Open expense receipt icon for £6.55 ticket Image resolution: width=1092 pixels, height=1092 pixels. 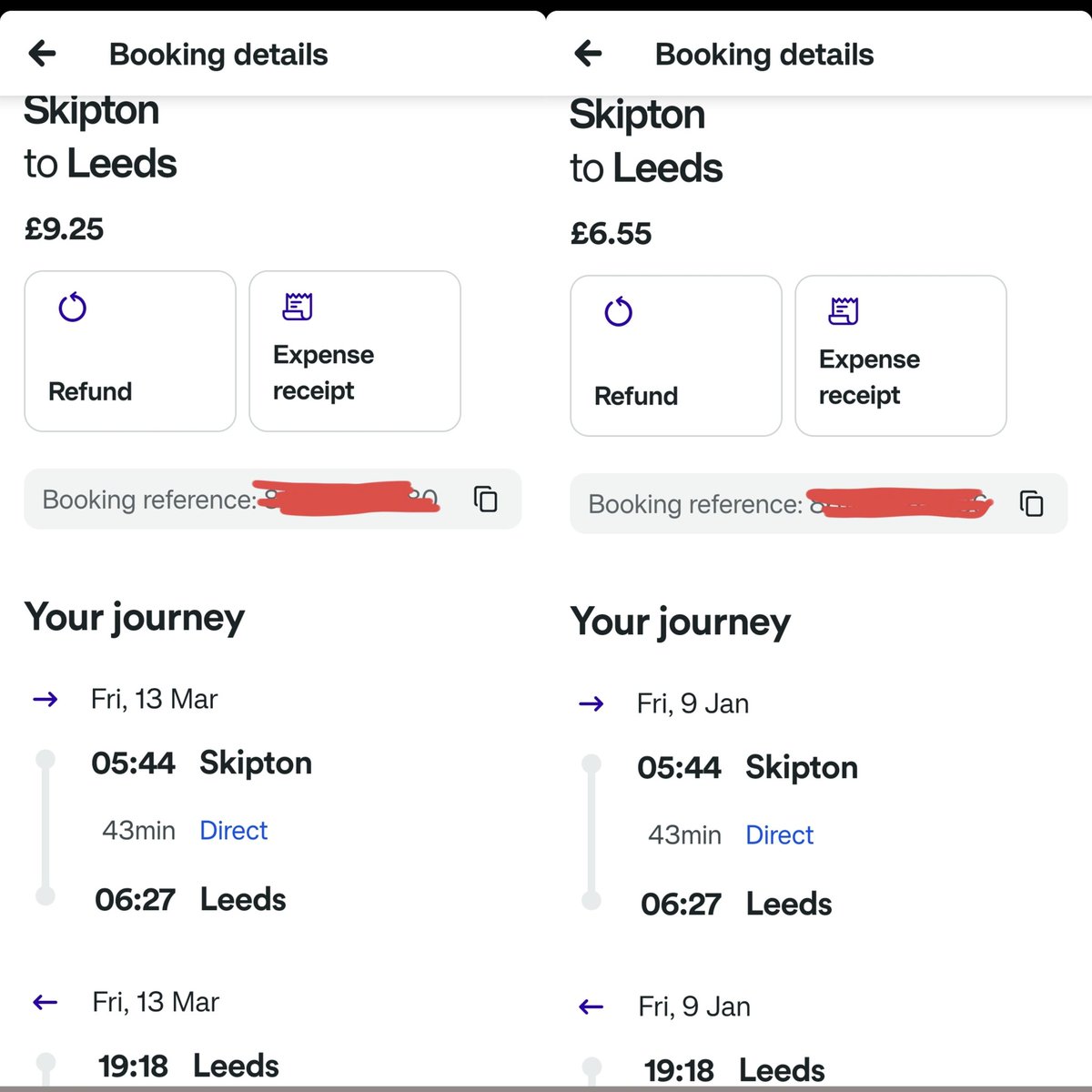tap(844, 311)
